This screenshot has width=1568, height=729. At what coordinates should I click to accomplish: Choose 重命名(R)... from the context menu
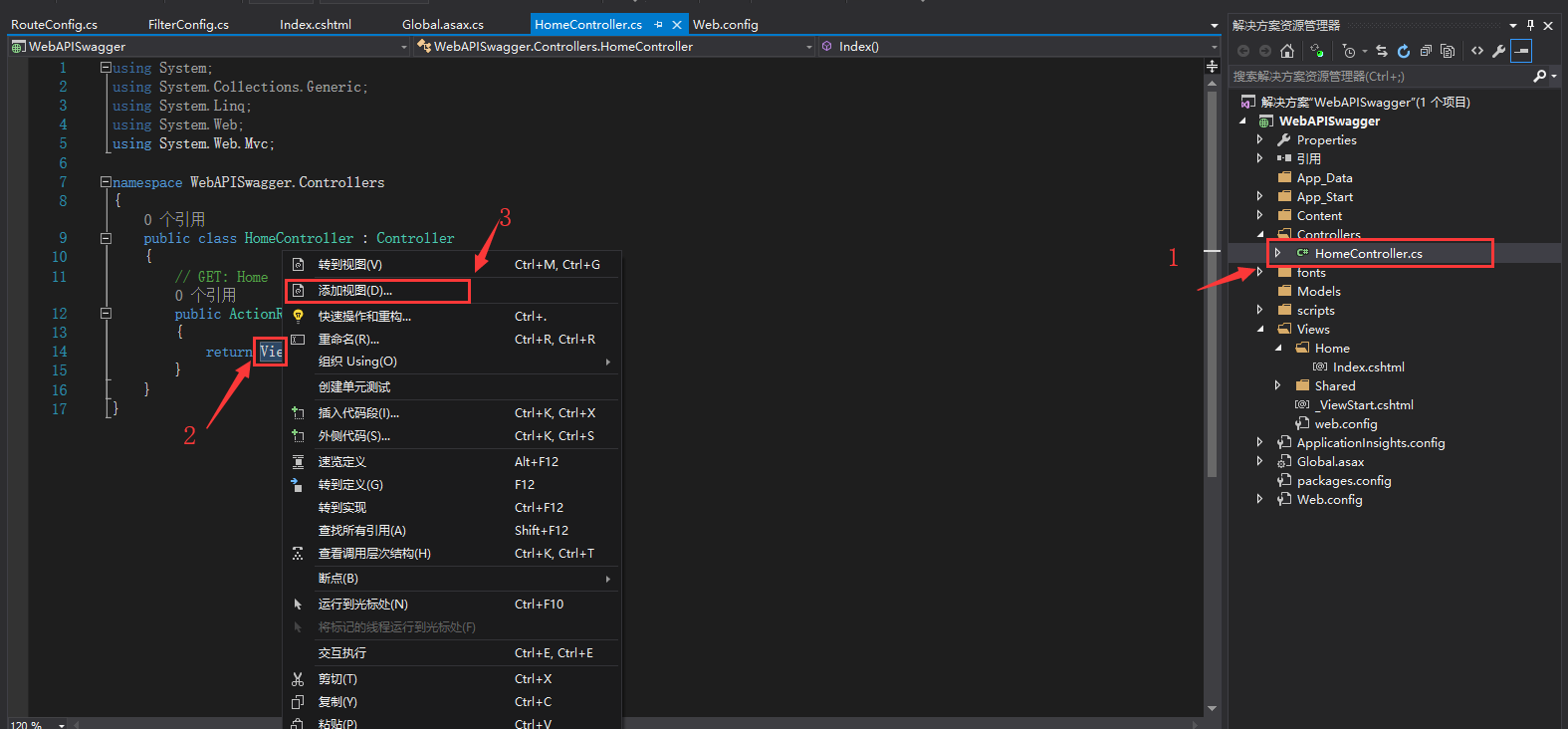coord(452,340)
